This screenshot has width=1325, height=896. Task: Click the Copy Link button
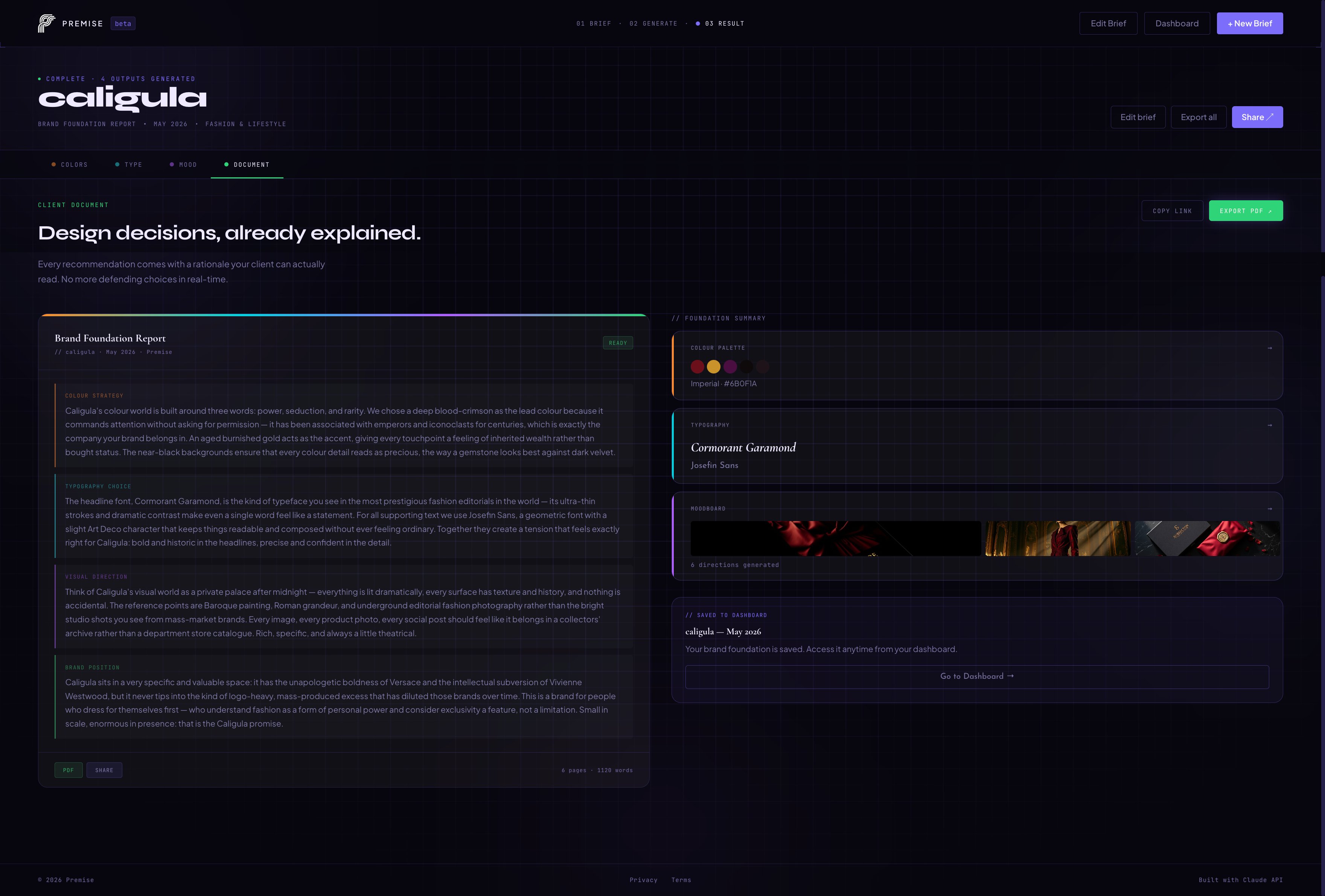click(1172, 210)
